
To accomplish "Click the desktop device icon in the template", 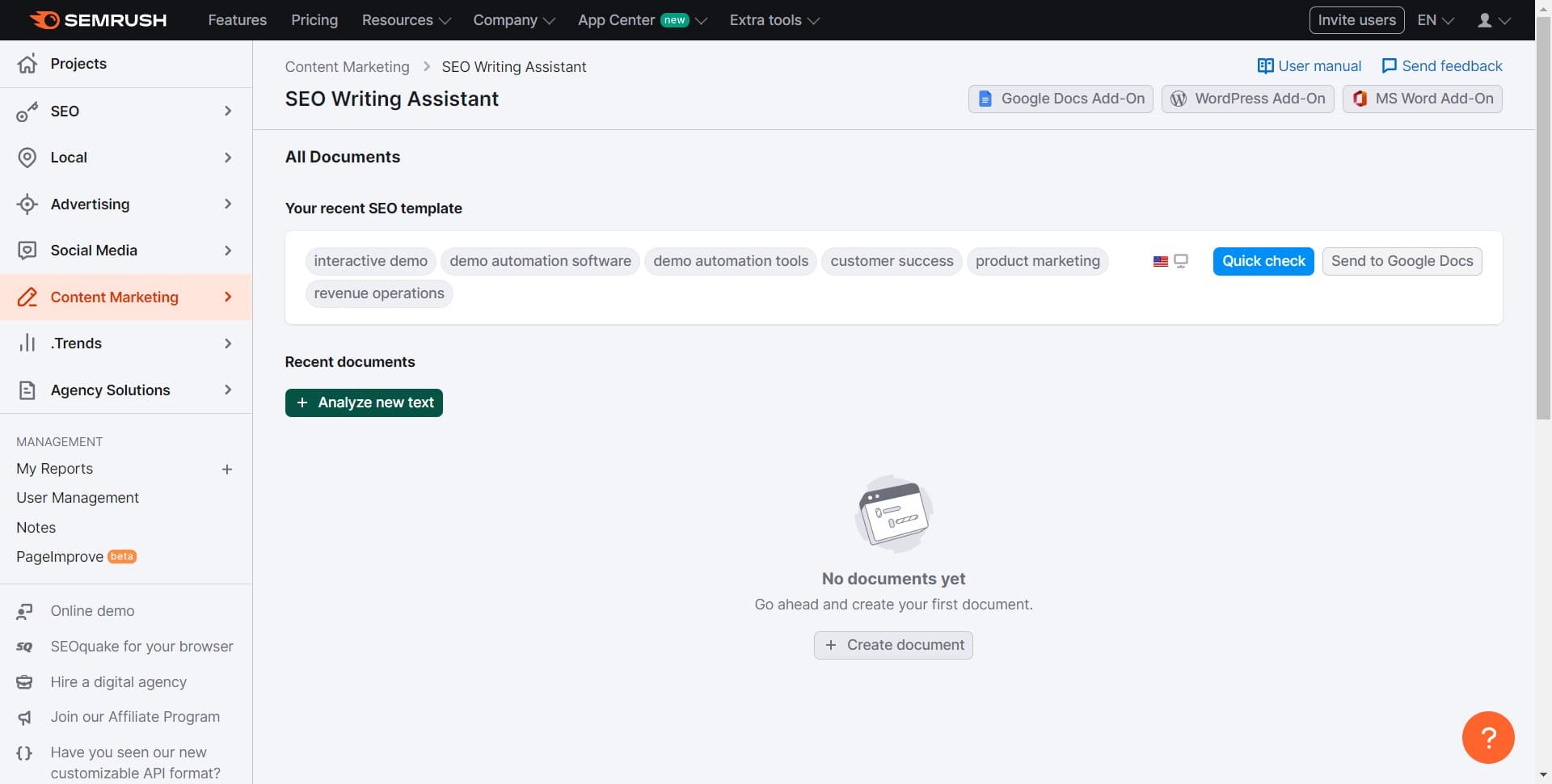I will 1181,261.
